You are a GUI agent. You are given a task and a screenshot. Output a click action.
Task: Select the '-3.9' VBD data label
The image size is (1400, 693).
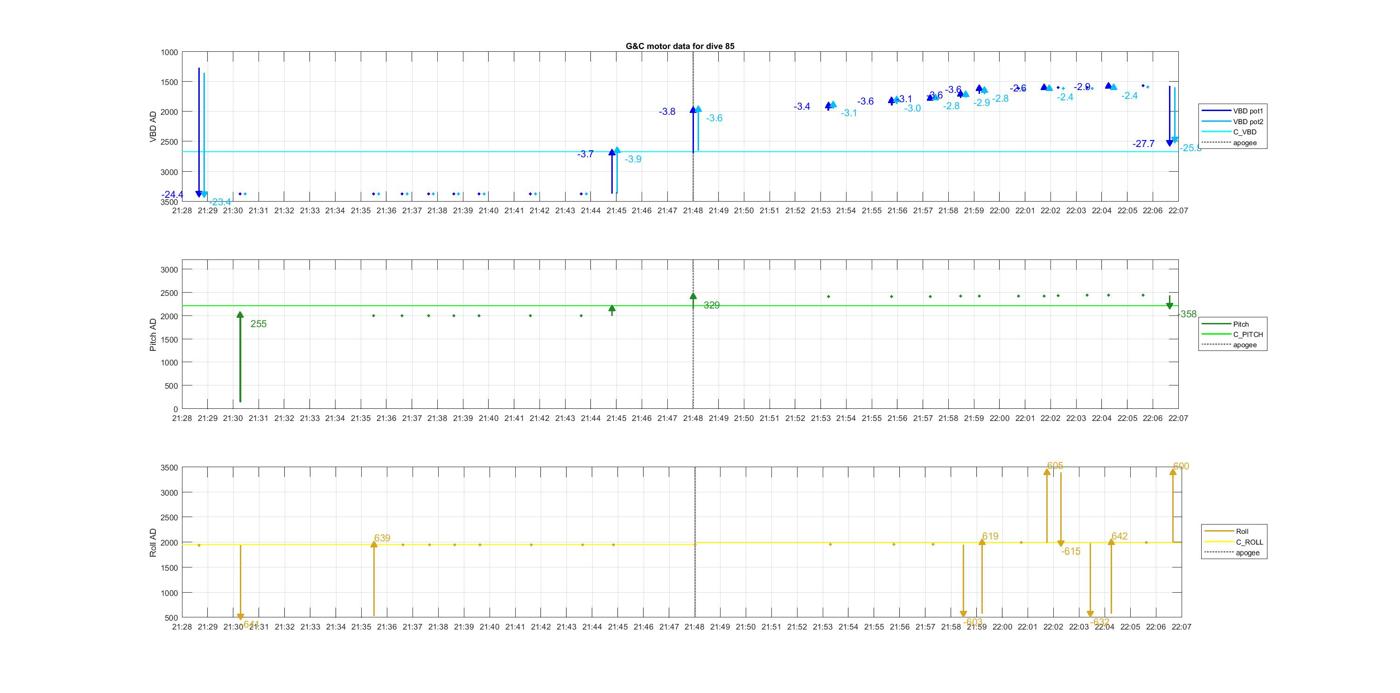coord(633,159)
